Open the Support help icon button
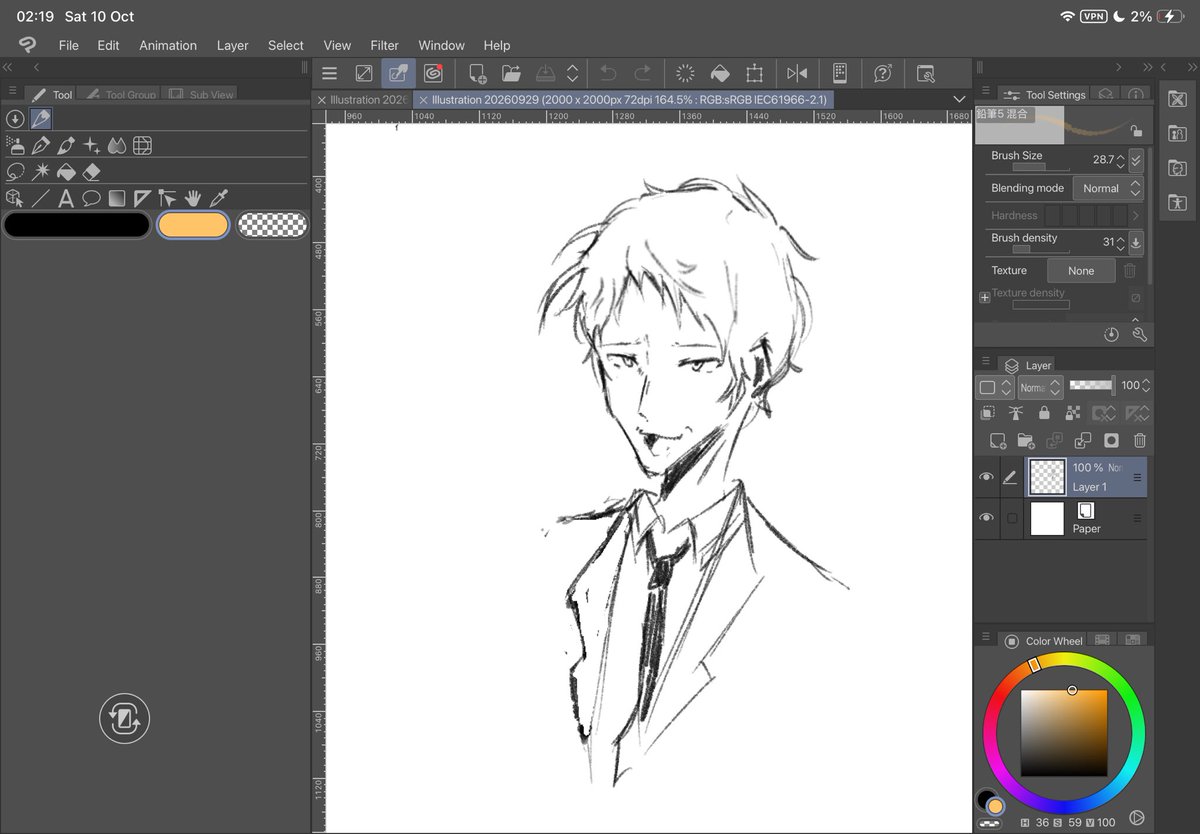1200x834 pixels. (882, 73)
